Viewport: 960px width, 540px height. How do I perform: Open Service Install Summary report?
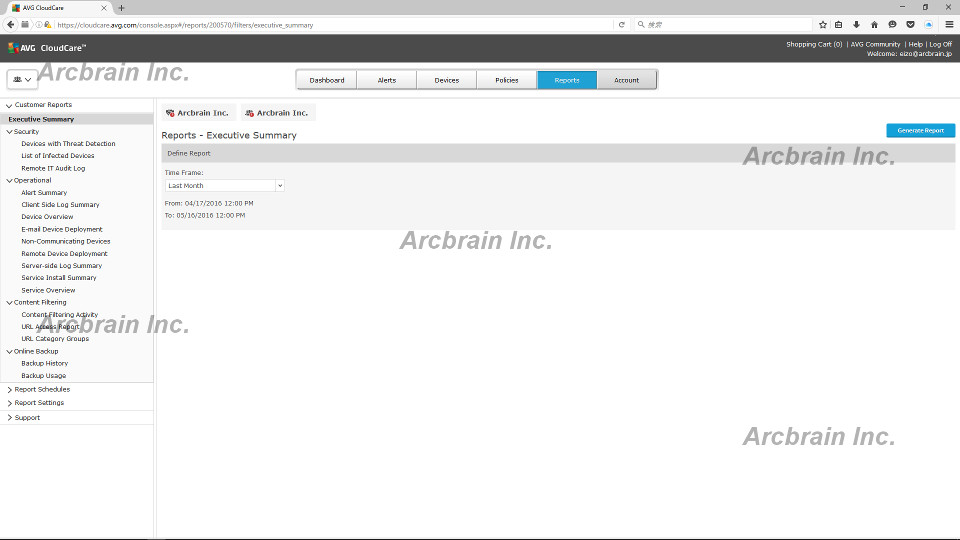pos(59,278)
